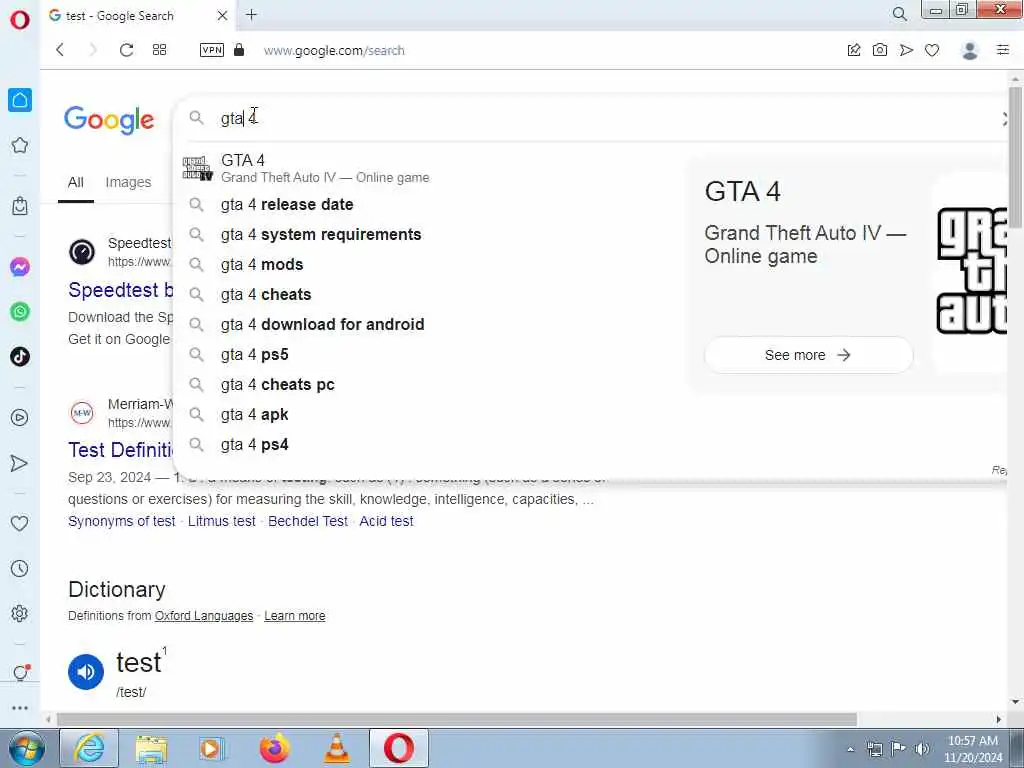Open sidebar three-dots more options
Viewport: 1024px width, 768px height.
click(20, 708)
